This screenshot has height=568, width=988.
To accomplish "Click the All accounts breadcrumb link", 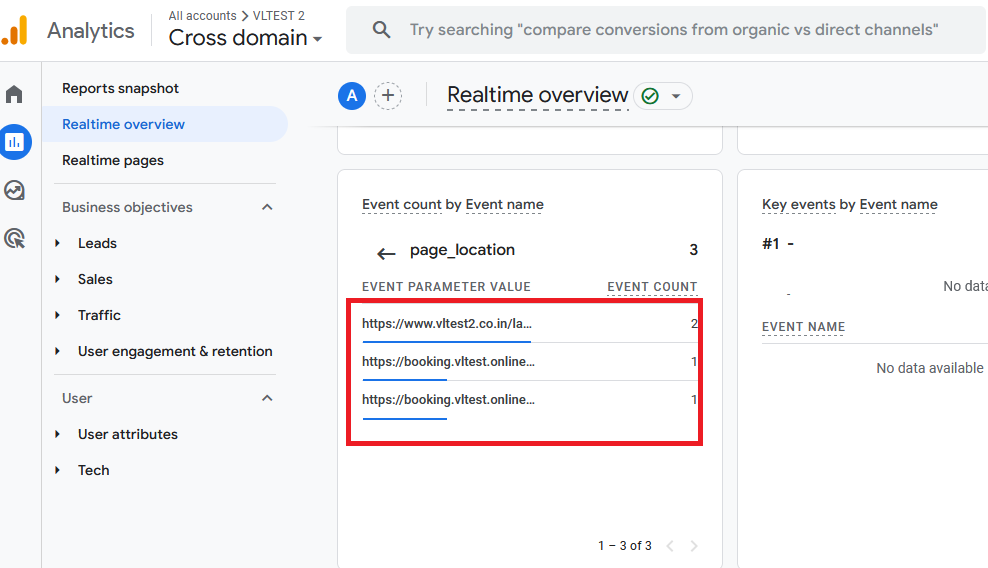I will point(202,15).
